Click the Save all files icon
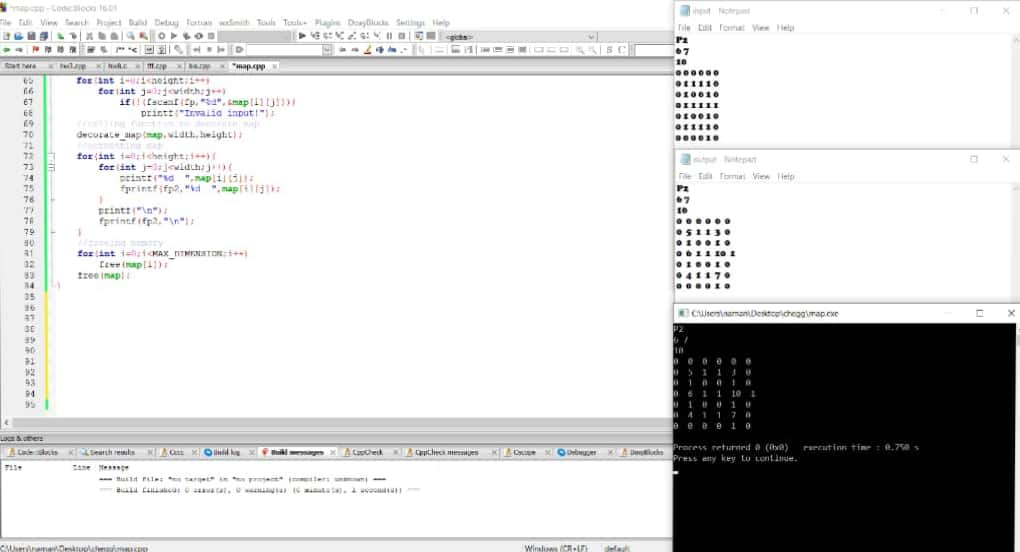 (x=44, y=36)
